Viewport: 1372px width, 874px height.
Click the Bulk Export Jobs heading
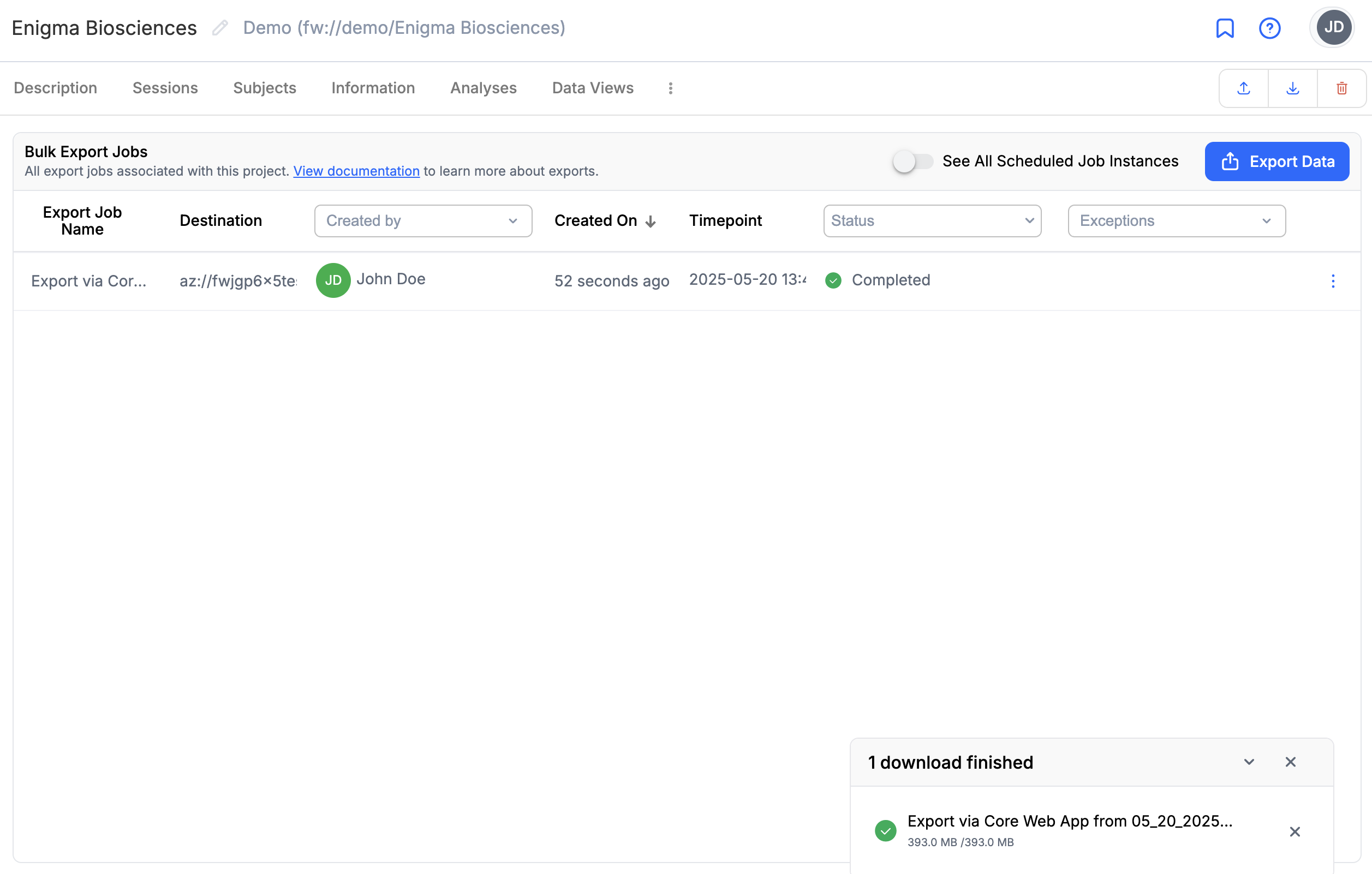tap(86, 152)
